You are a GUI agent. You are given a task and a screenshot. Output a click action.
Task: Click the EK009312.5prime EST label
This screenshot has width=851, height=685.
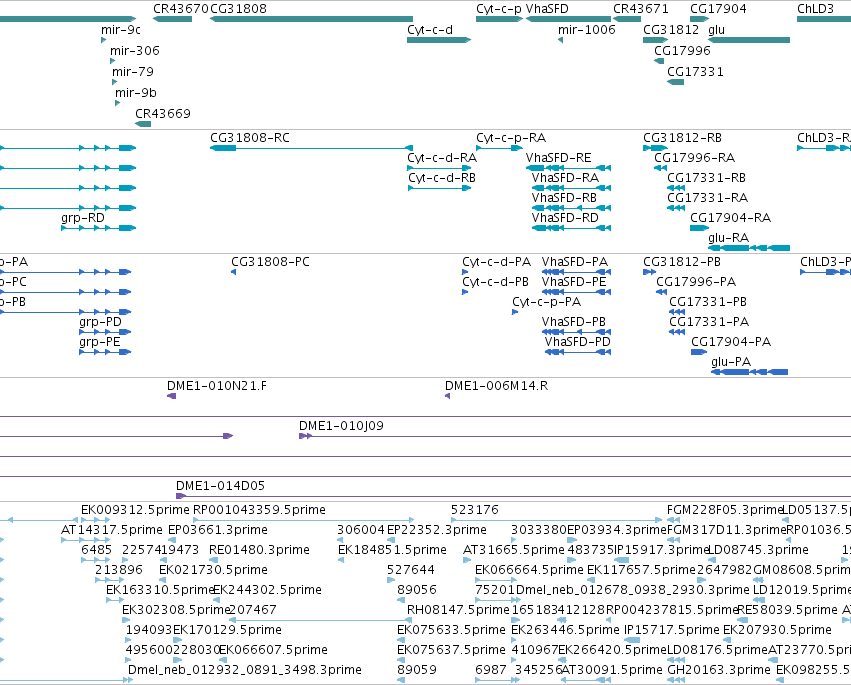pyautogui.click(x=136, y=510)
